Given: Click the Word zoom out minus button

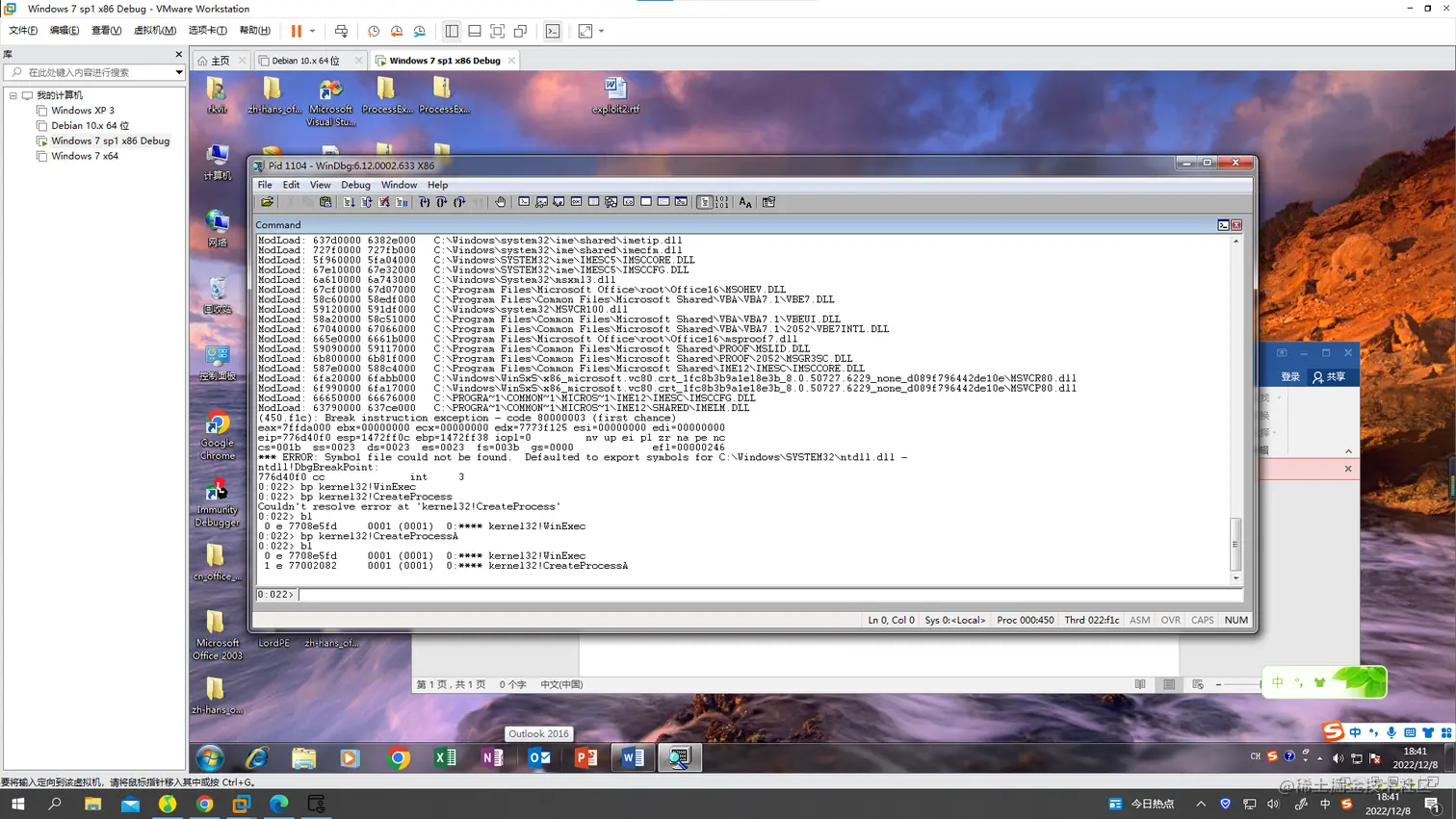Looking at the screenshot, I should click(x=1218, y=684).
